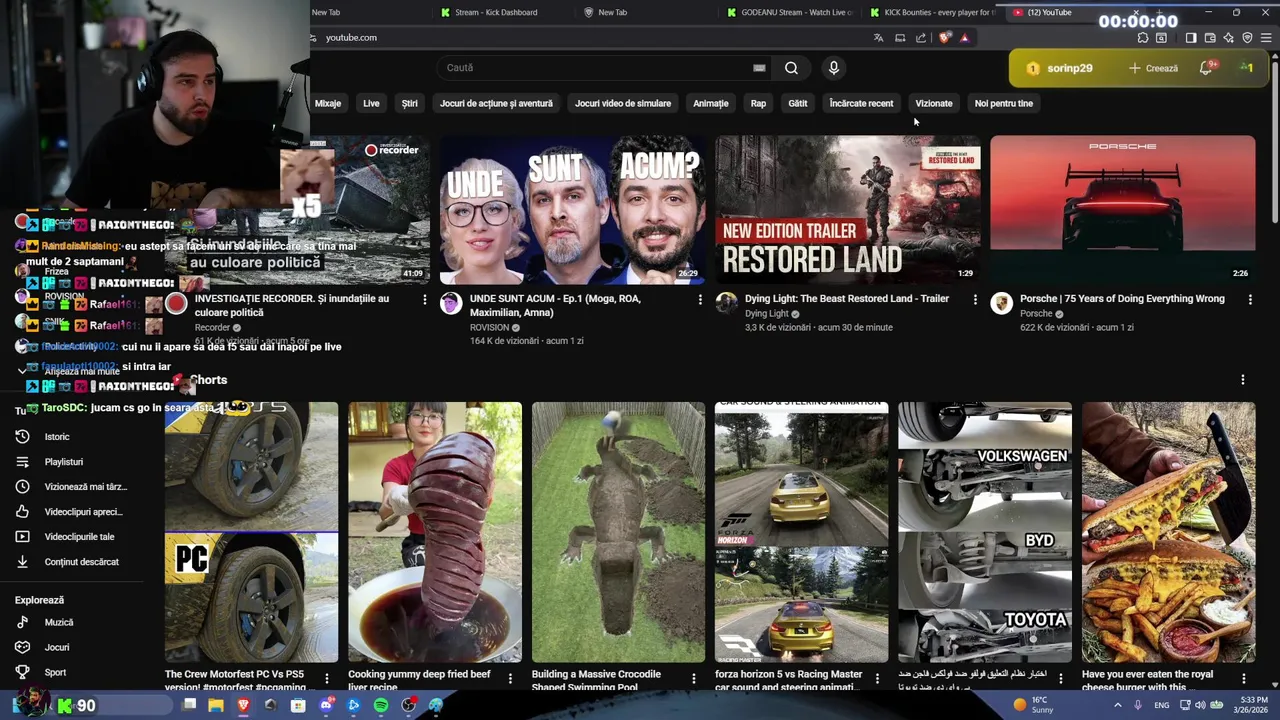Toggle the browser sidebar panel icon
1280x720 pixels.
[1191, 38]
